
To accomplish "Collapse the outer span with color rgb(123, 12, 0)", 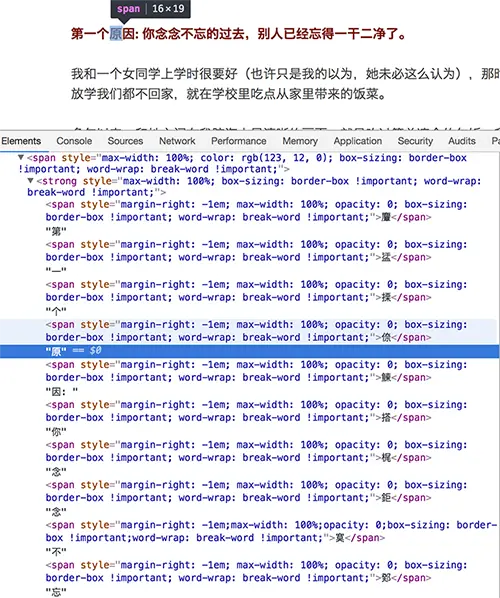I will tap(21, 158).
